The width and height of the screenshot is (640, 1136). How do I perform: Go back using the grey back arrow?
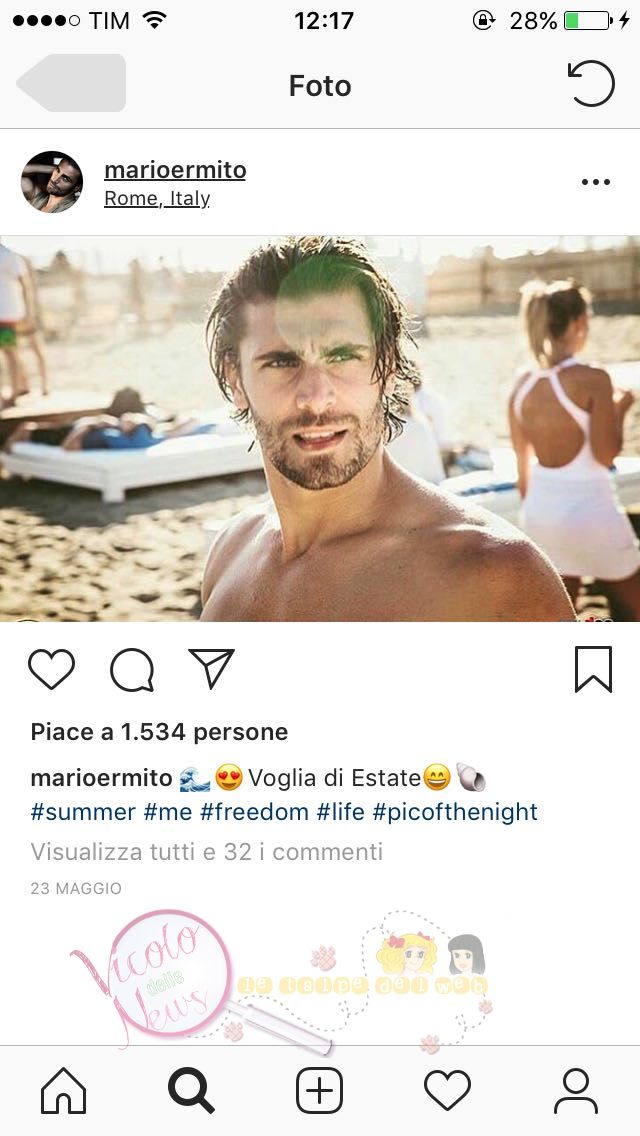(71, 83)
